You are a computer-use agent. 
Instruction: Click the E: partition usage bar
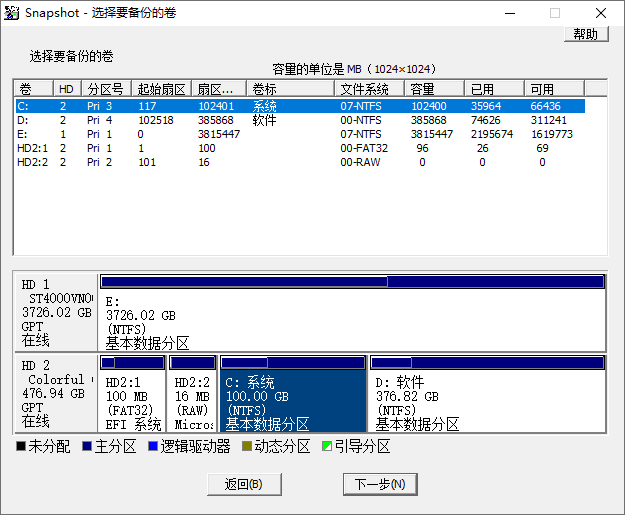[352, 281]
